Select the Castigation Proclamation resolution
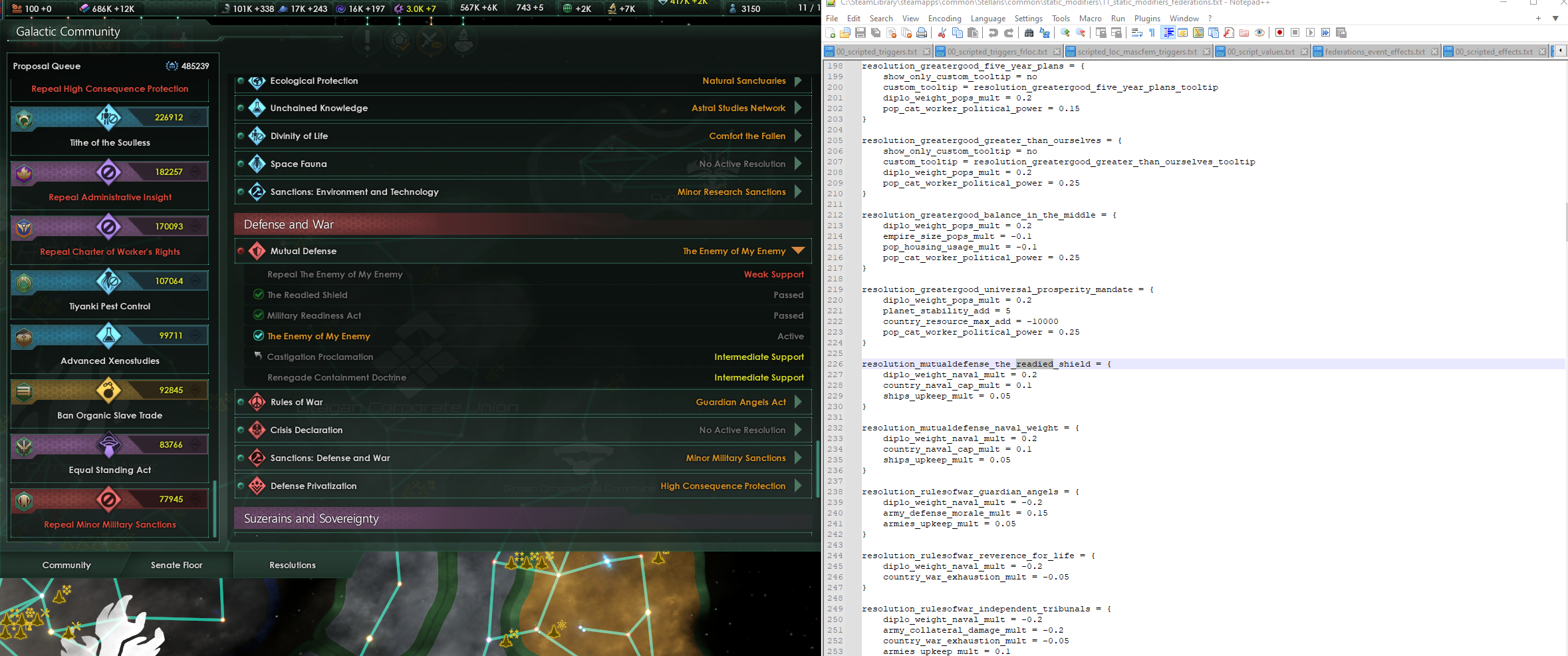The image size is (1568, 656). pyautogui.click(x=320, y=357)
